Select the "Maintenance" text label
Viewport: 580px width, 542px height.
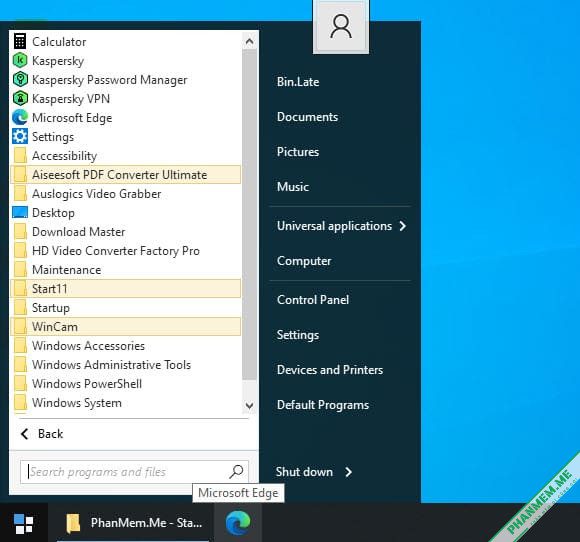point(67,270)
